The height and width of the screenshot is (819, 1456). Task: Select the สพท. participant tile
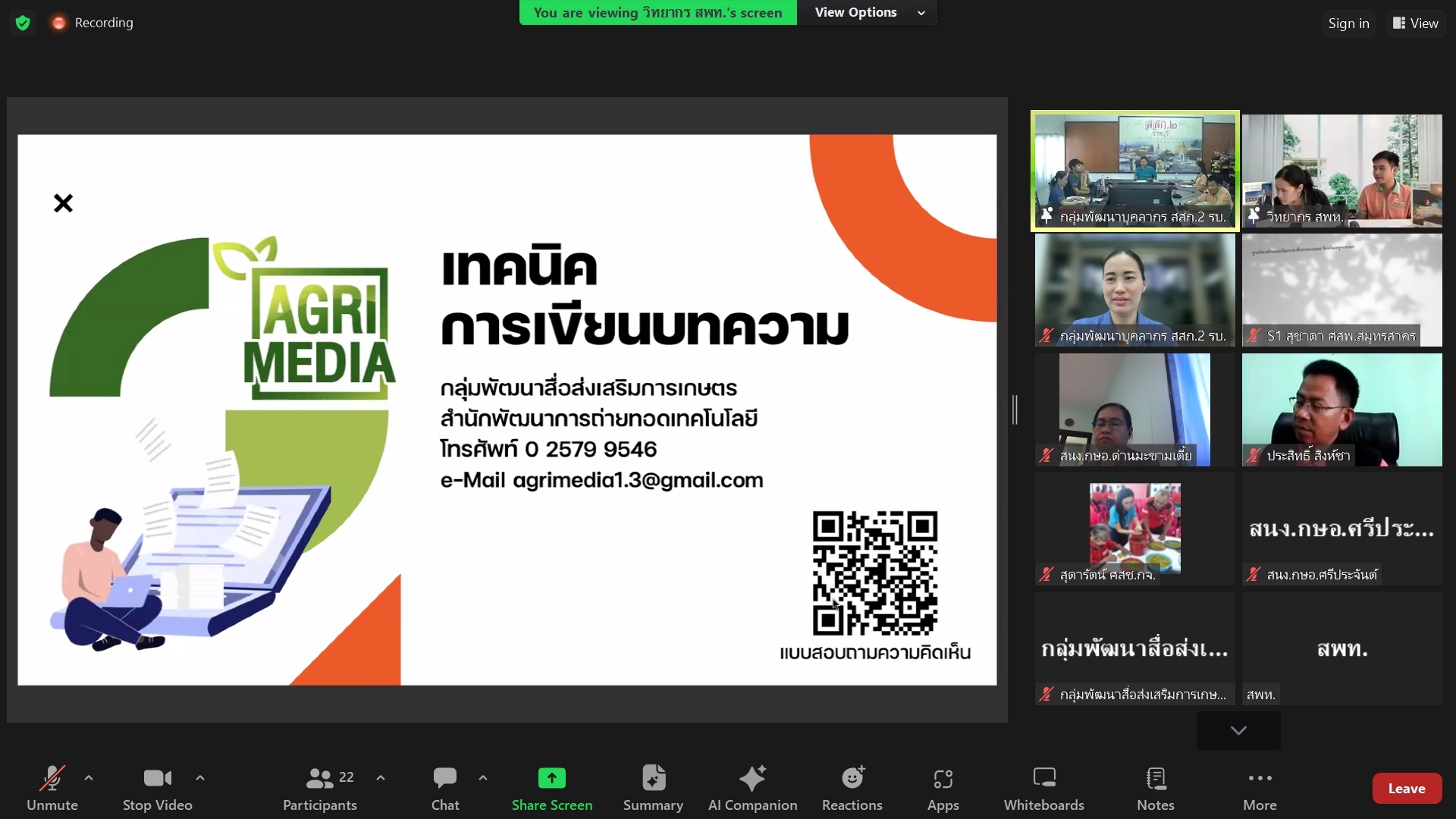click(x=1341, y=648)
